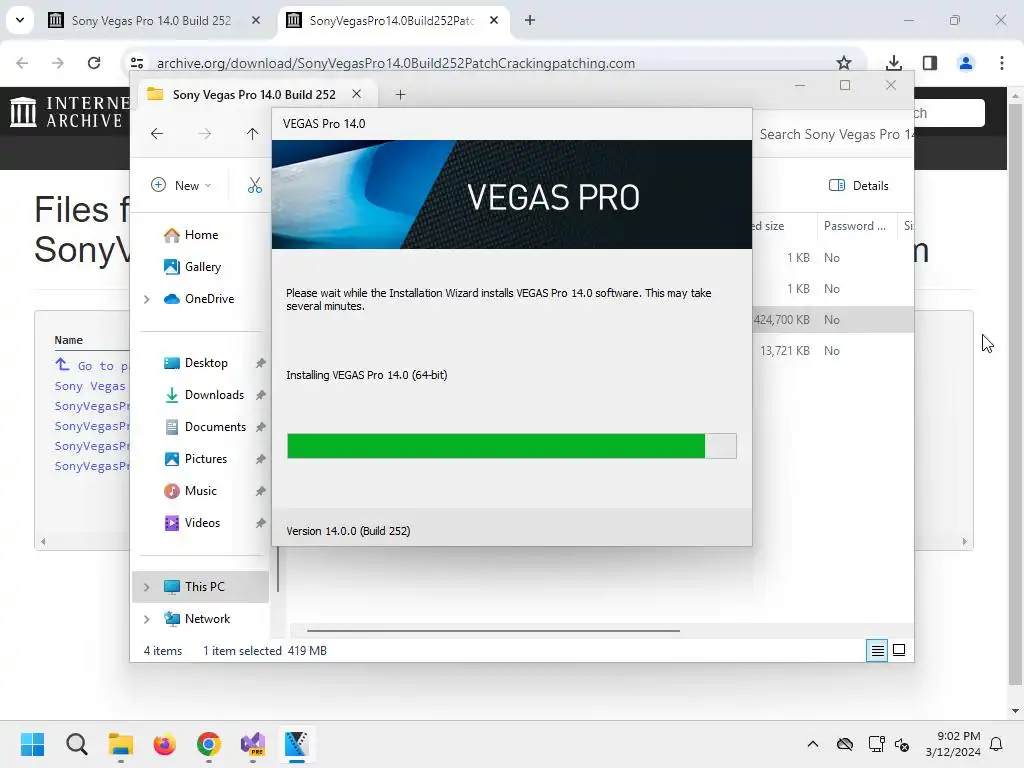Open Pictures quick access folder
Screen dimensions: 1024x768
(x=195, y=459)
